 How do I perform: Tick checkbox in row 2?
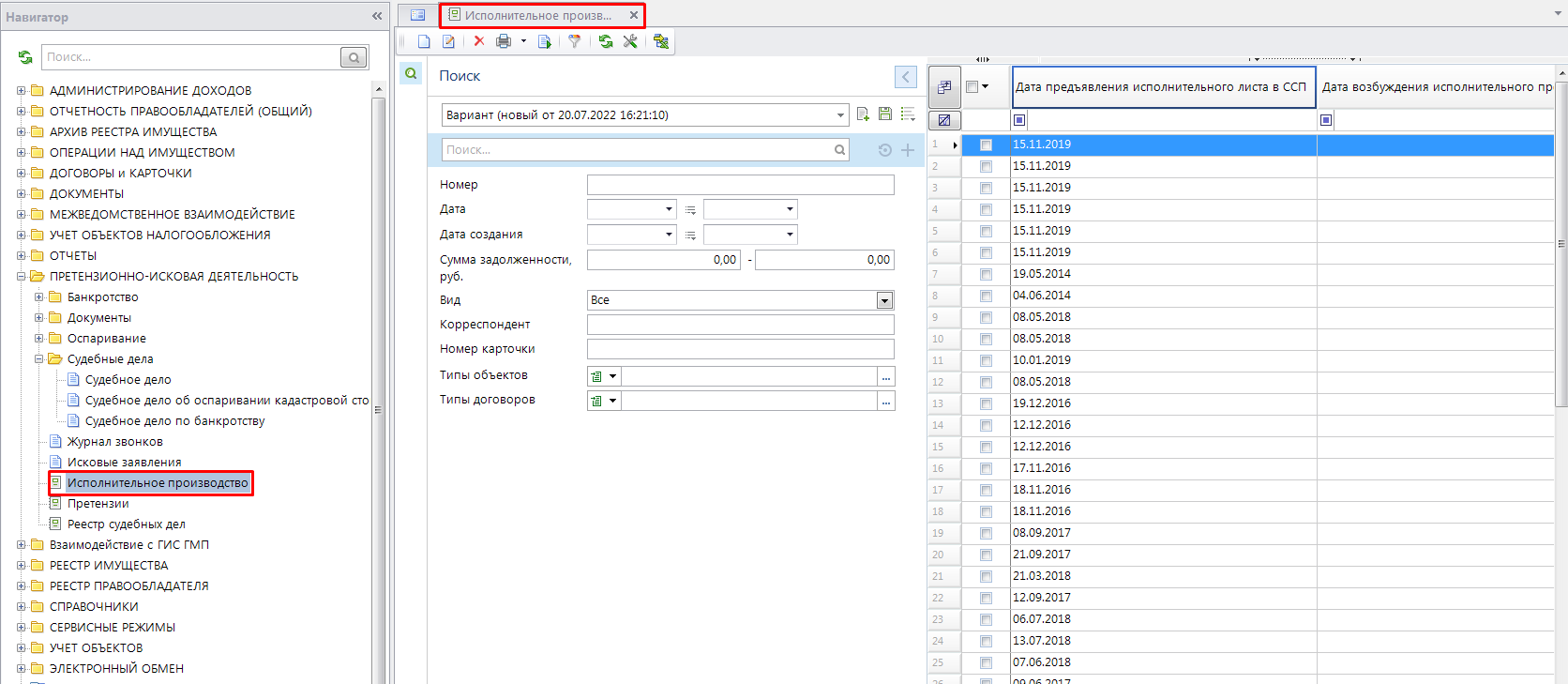click(986, 166)
